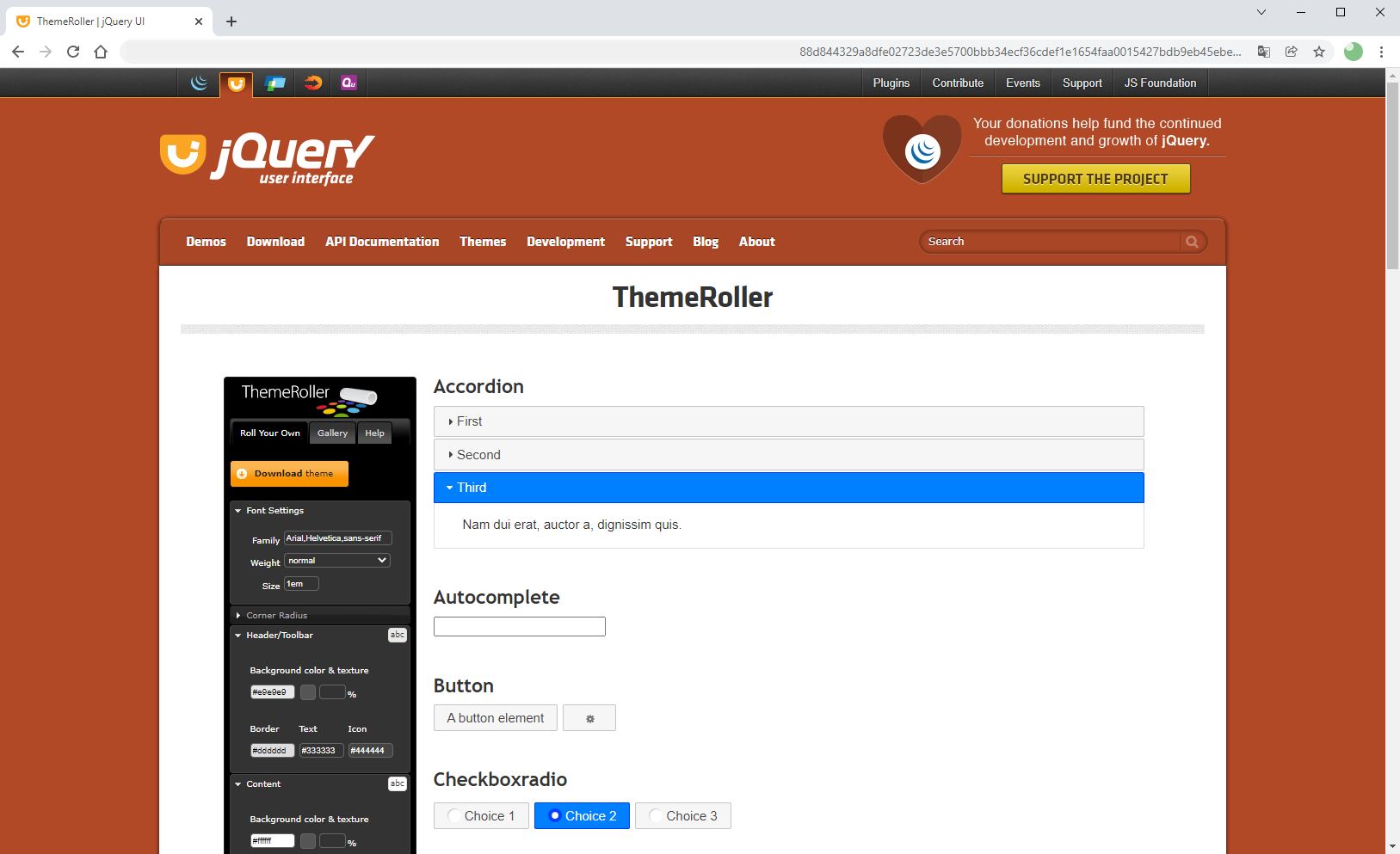Open the Download menu item
This screenshot has width=1400, height=854.
(x=275, y=242)
